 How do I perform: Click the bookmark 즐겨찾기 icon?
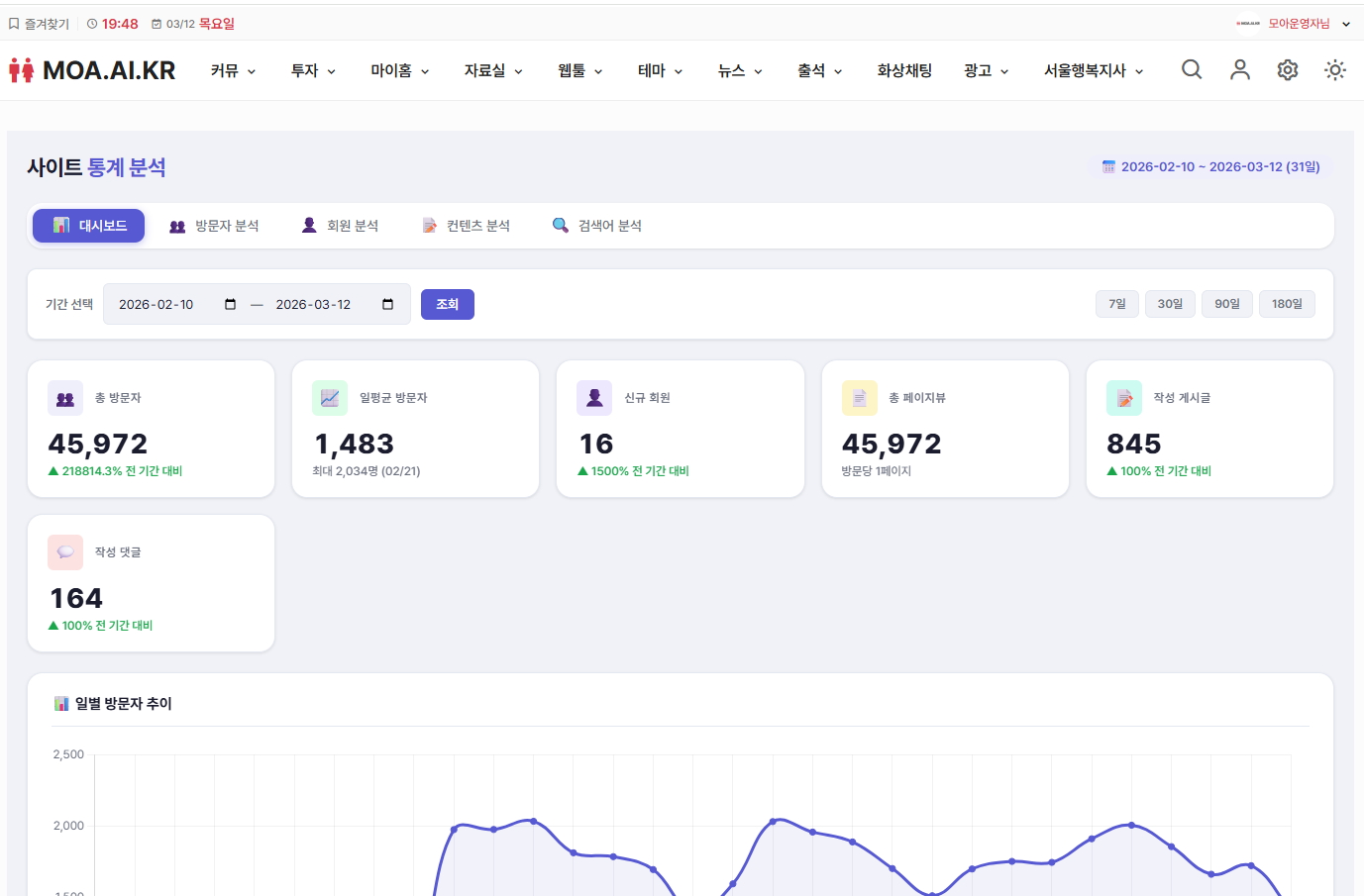pos(14,24)
